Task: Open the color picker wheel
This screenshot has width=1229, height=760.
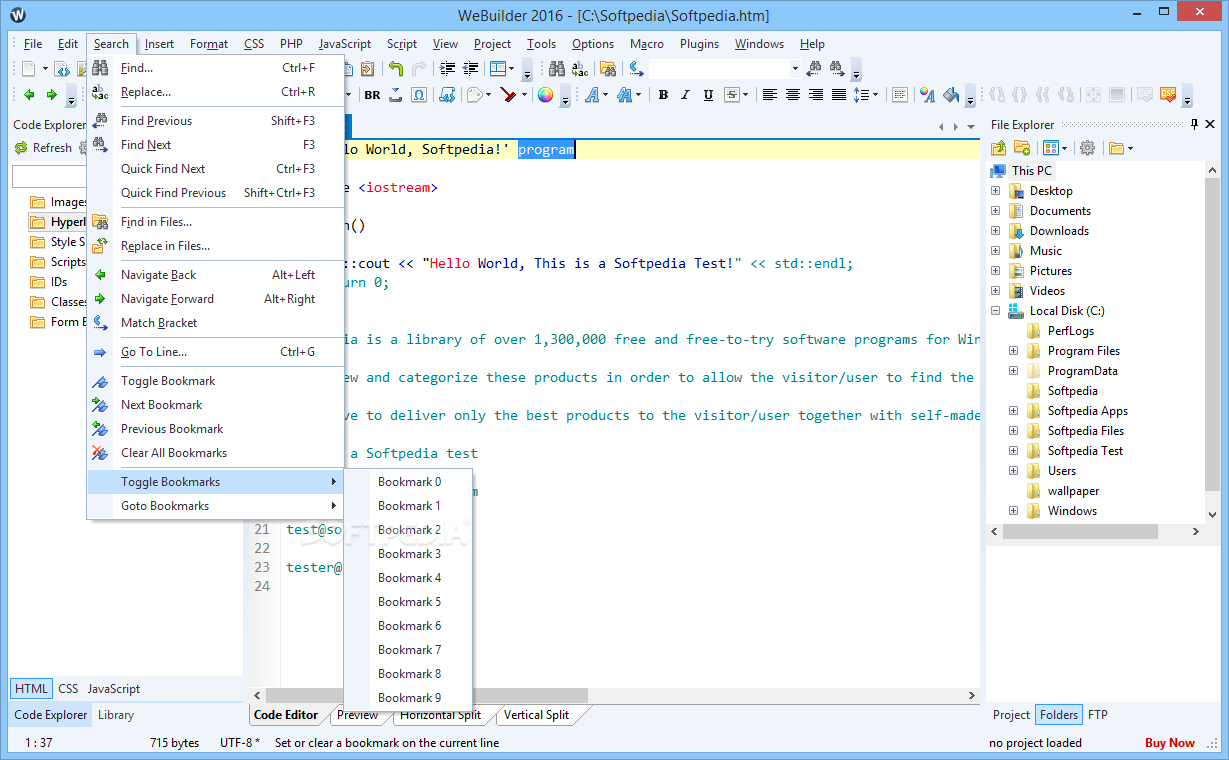Action: click(545, 95)
